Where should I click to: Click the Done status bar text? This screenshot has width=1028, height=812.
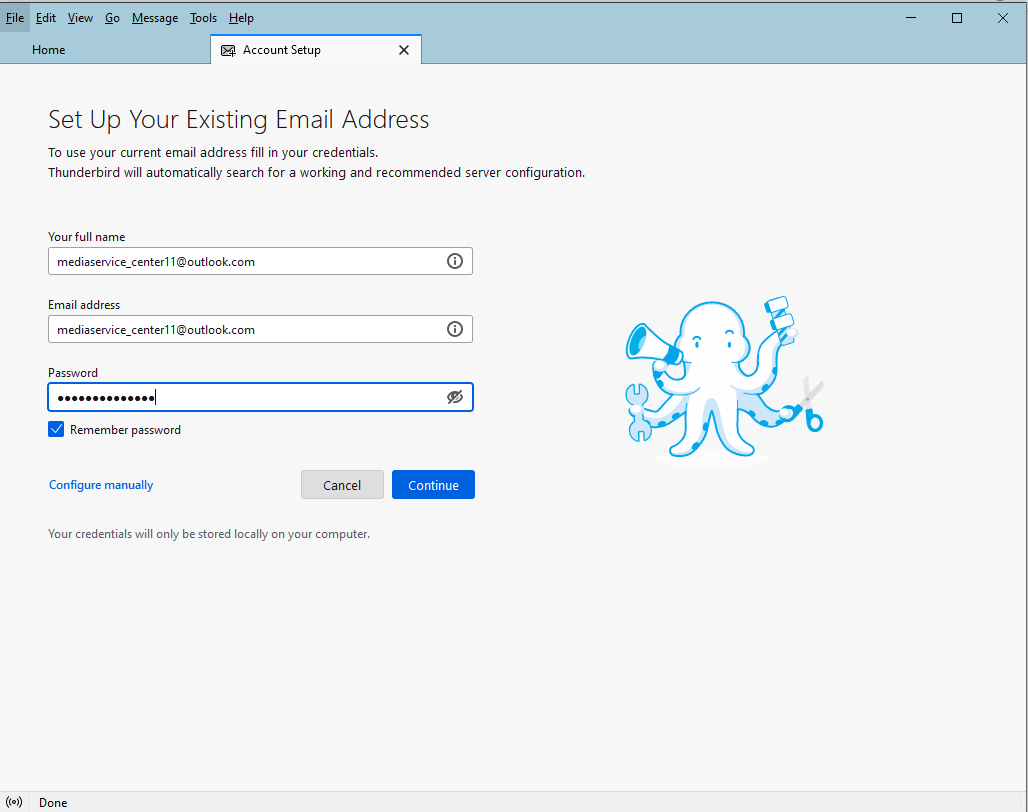click(x=52, y=802)
